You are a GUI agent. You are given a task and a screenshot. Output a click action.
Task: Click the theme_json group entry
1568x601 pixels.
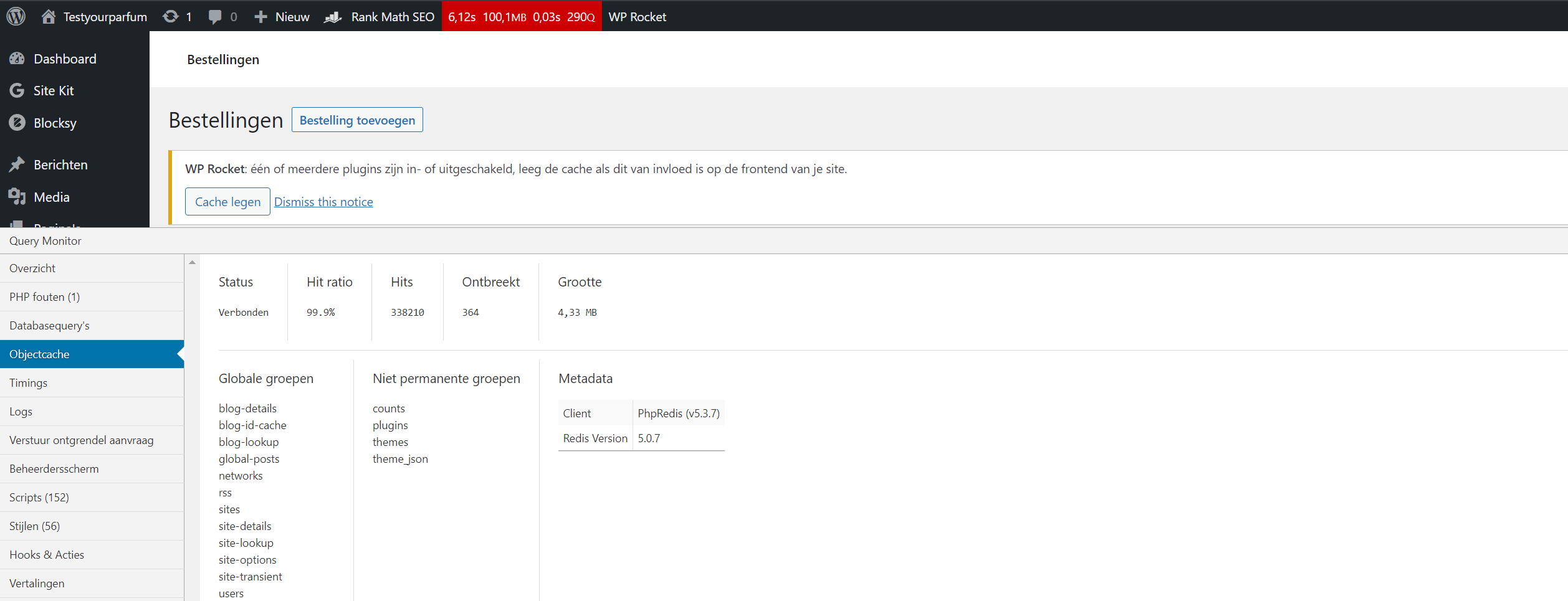click(x=400, y=458)
